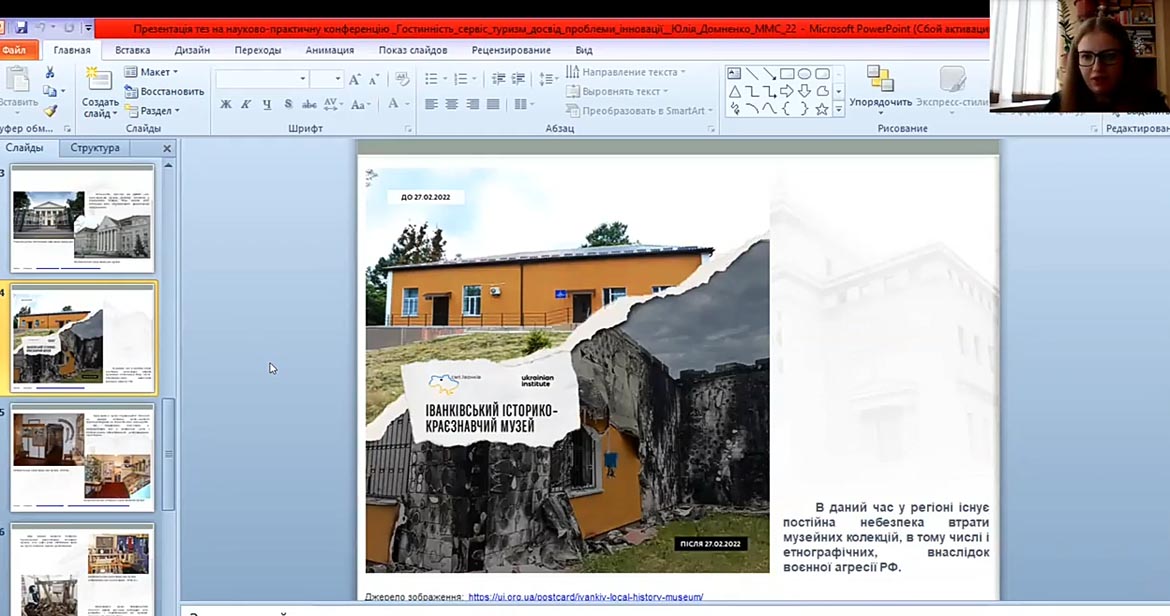Select the arrow line shape

click(769, 74)
